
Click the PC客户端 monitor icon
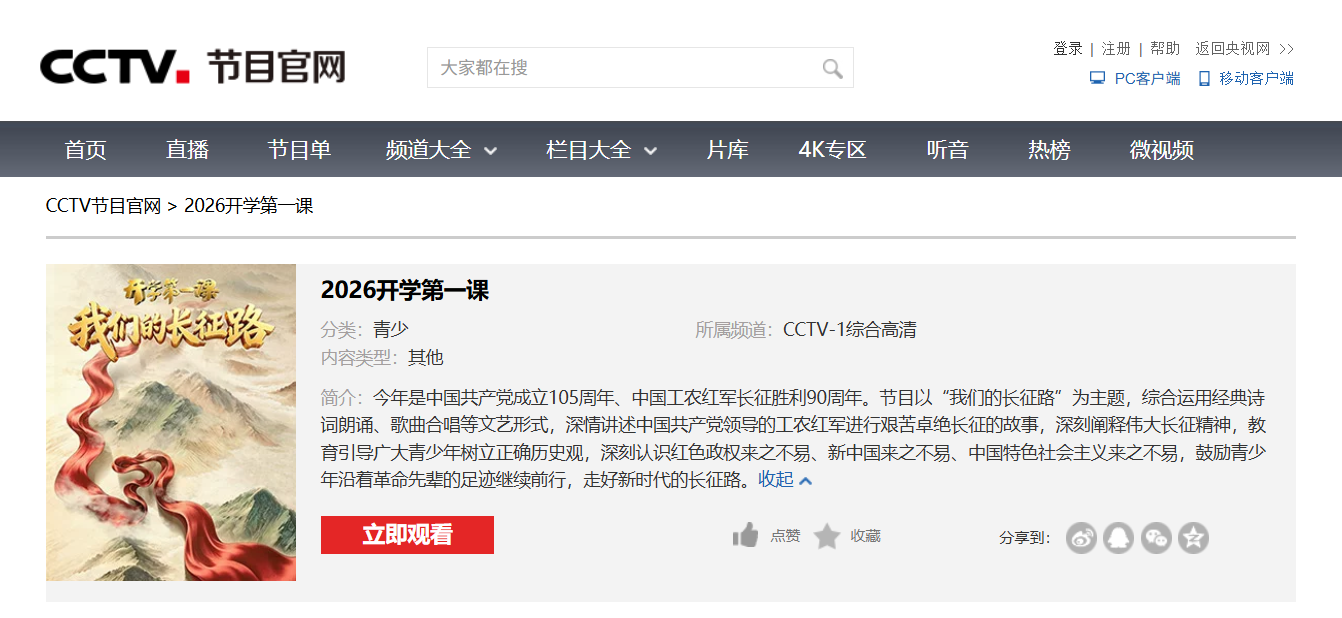tap(1097, 78)
